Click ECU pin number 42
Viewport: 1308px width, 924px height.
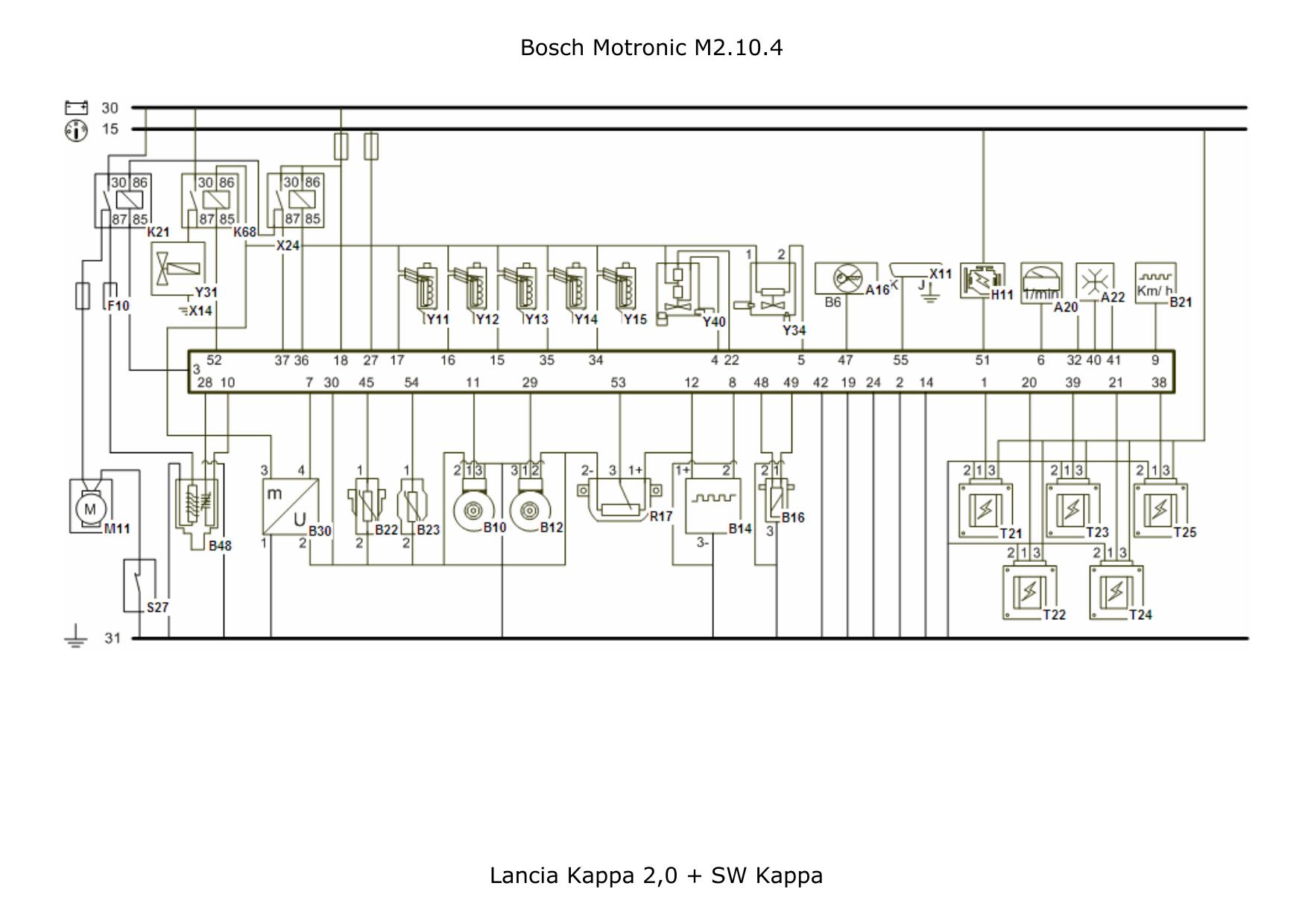point(821,382)
